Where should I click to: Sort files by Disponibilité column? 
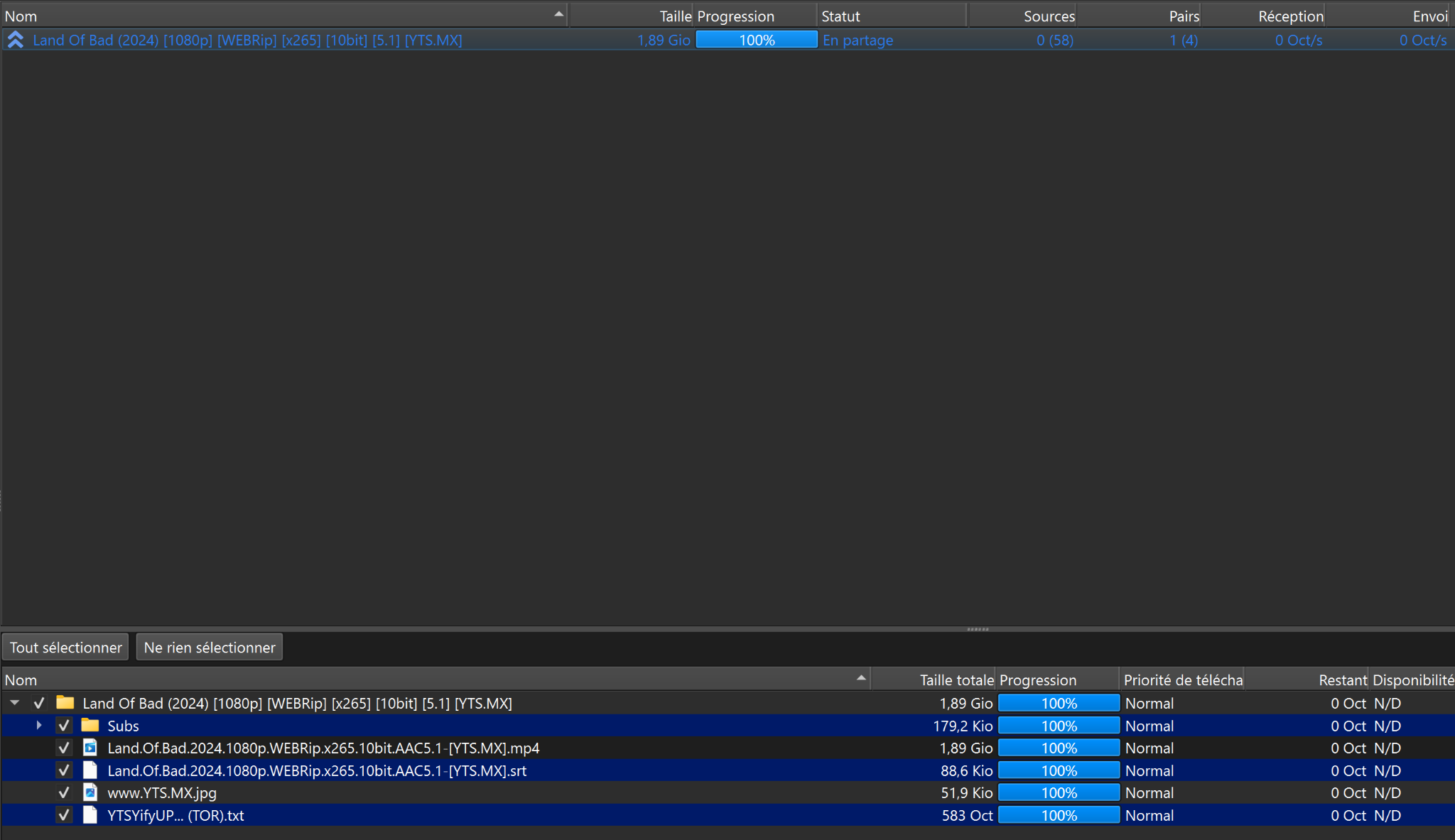click(x=1412, y=680)
